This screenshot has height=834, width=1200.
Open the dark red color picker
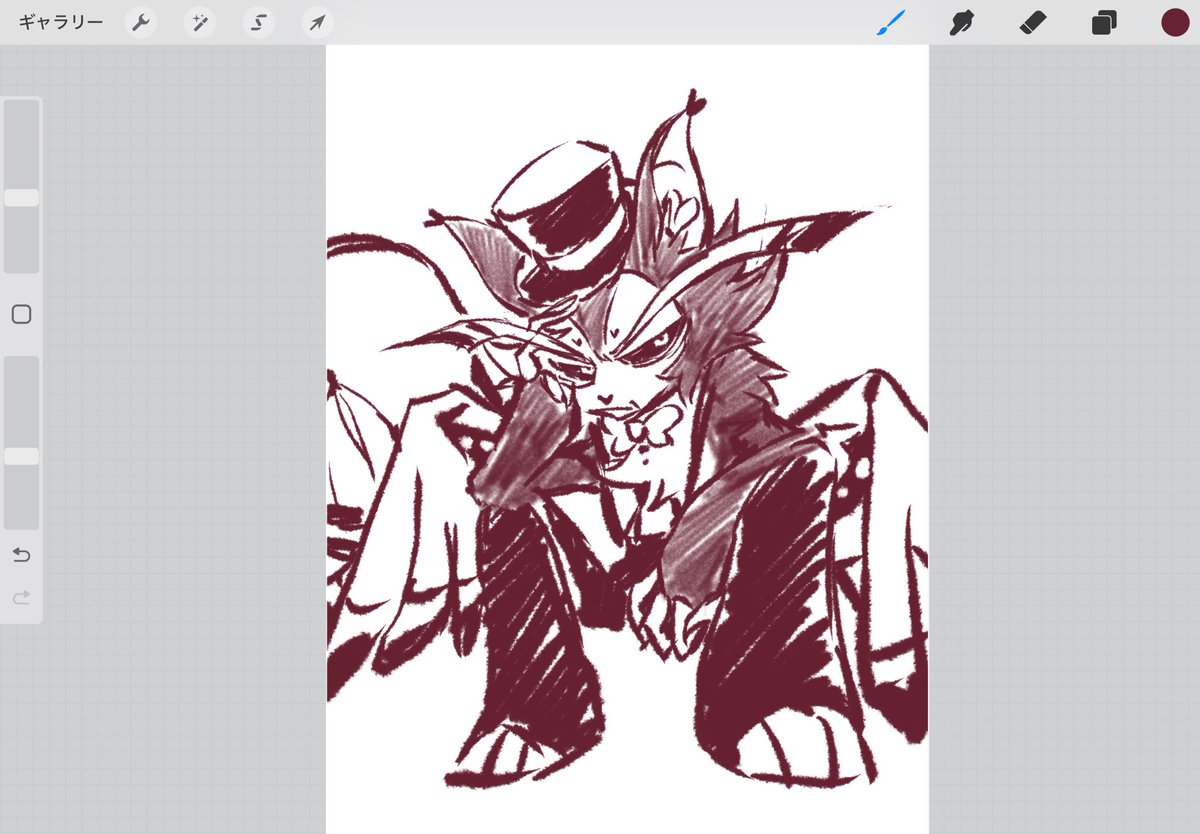(1175, 22)
